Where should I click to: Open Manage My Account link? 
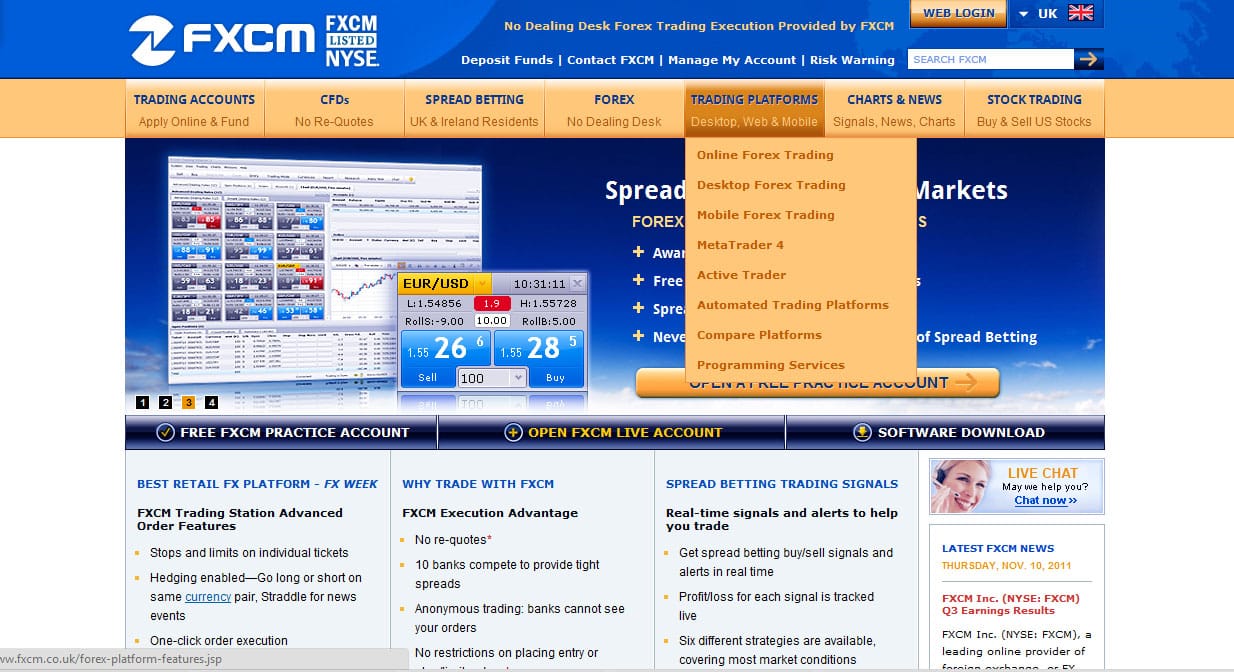[732, 60]
